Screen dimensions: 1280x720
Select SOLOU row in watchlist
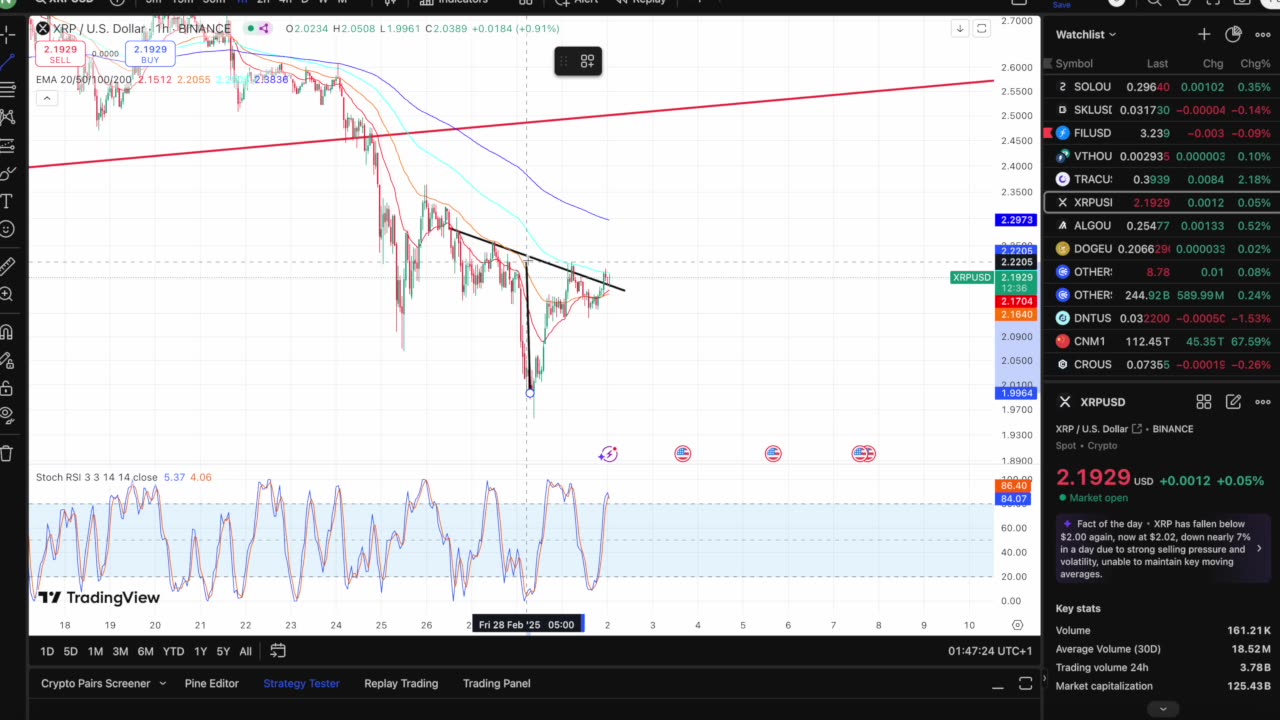pyautogui.click(x=1161, y=87)
